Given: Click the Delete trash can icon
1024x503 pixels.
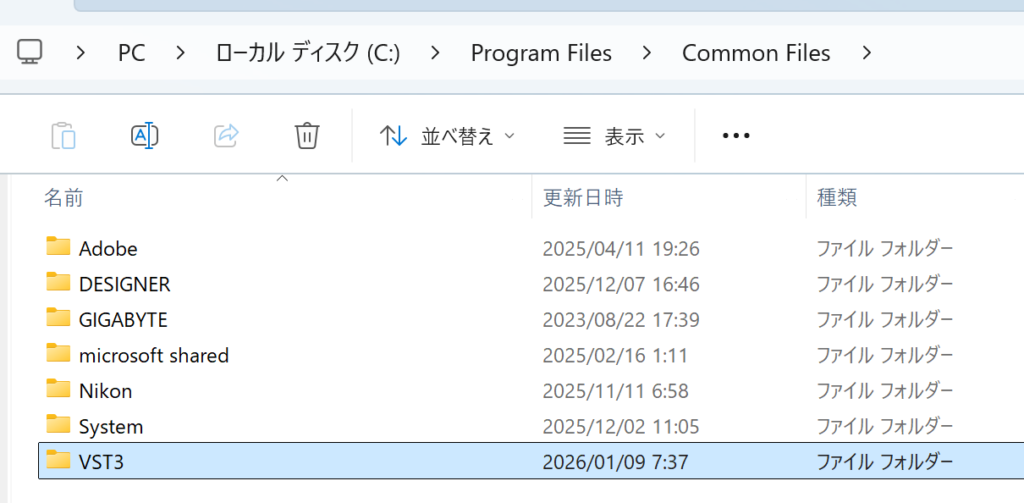Looking at the screenshot, I should point(307,136).
